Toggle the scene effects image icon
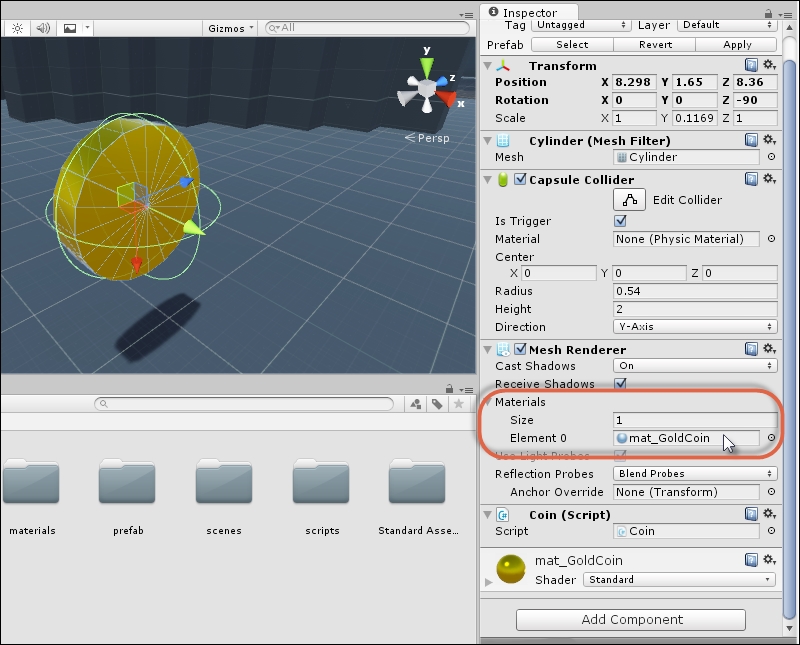 point(68,29)
